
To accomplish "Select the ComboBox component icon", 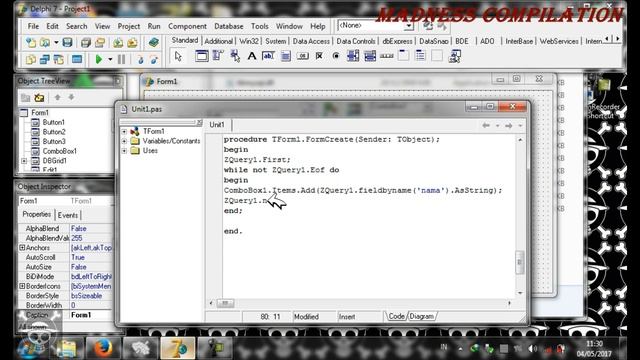I will [x=370, y=56].
